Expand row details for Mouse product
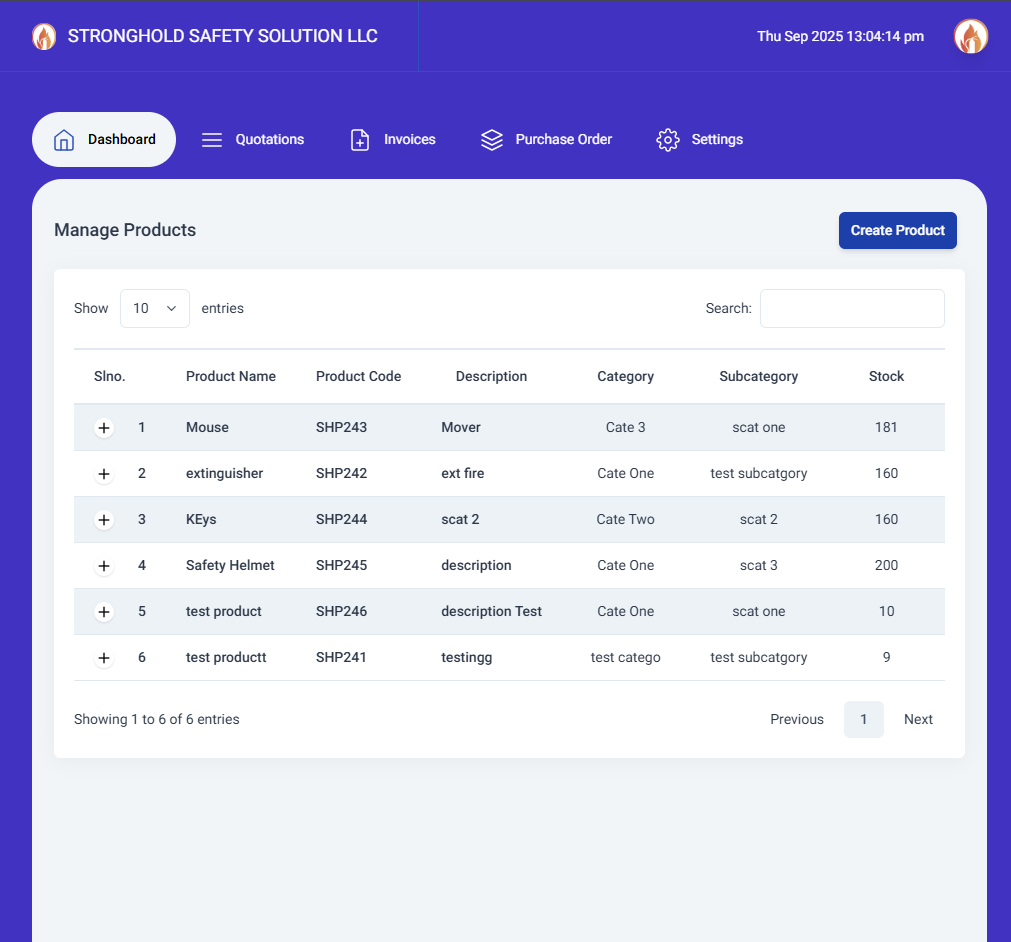This screenshot has width=1011, height=942. point(104,428)
